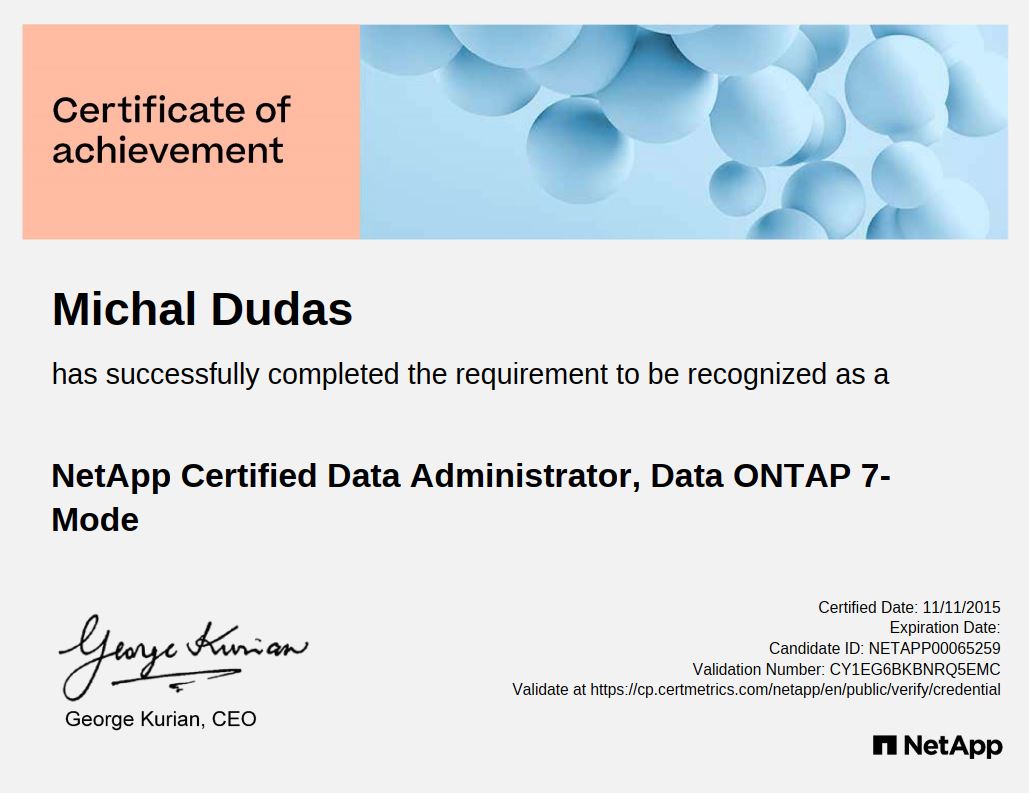Click the 'George Kurian, CEO' printed name
This screenshot has height=795, width=1029.
tap(160, 719)
